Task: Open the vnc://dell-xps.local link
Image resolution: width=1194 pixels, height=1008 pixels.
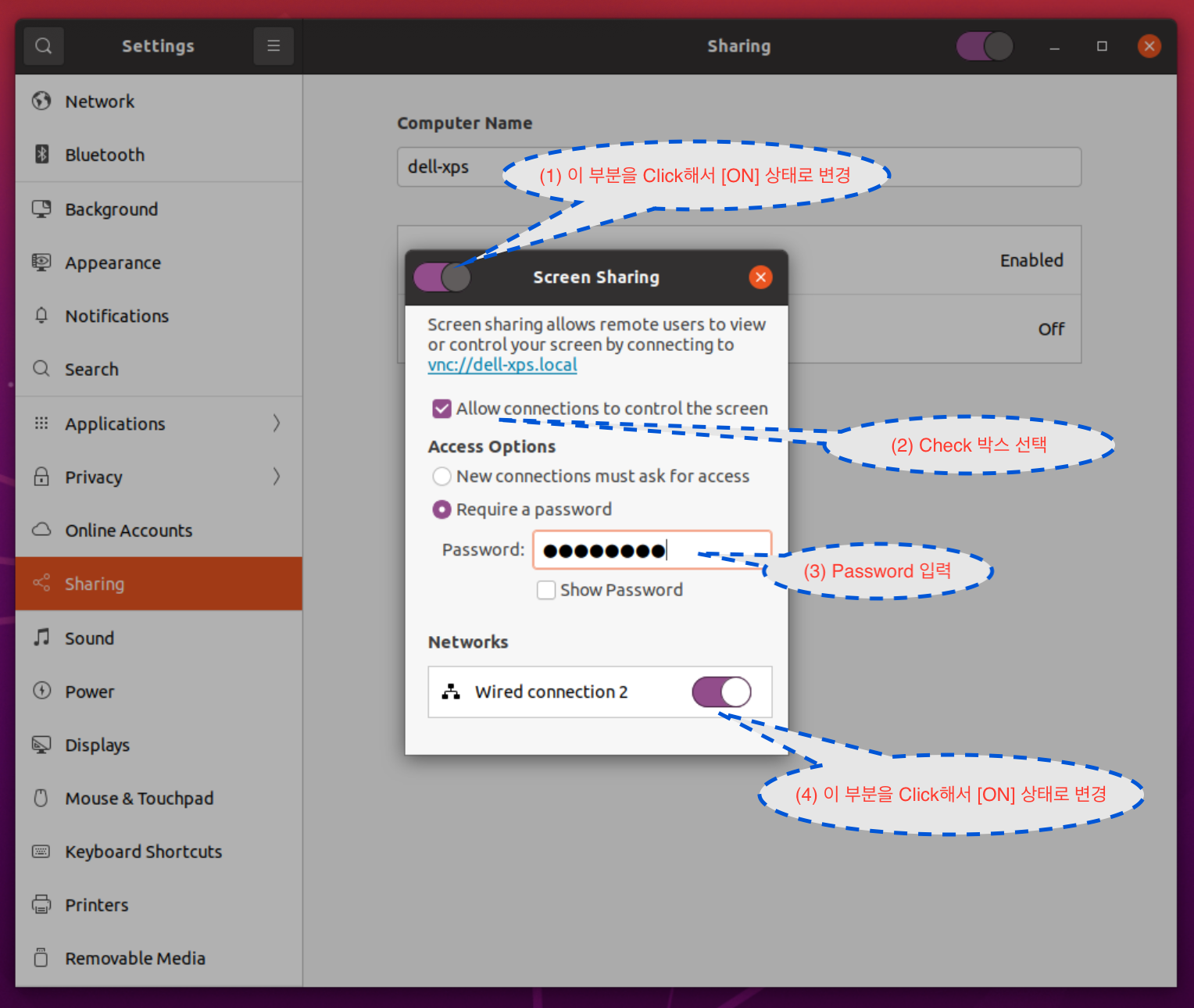Action: (x=502, y=365)
